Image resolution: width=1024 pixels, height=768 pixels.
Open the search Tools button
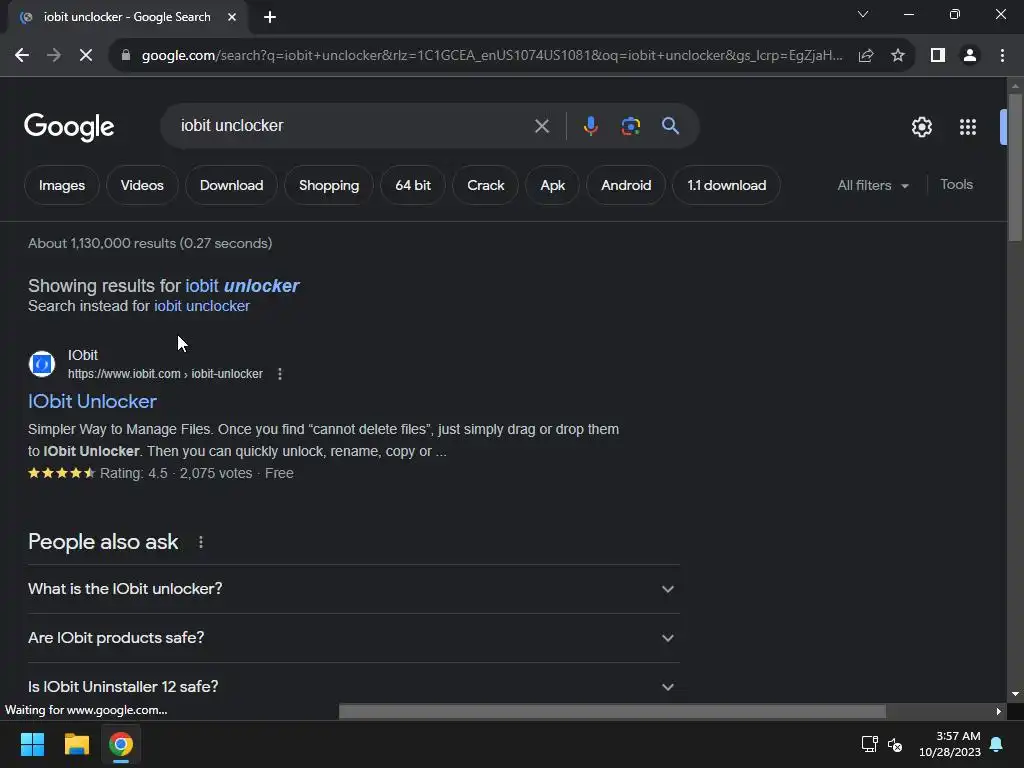956,185
